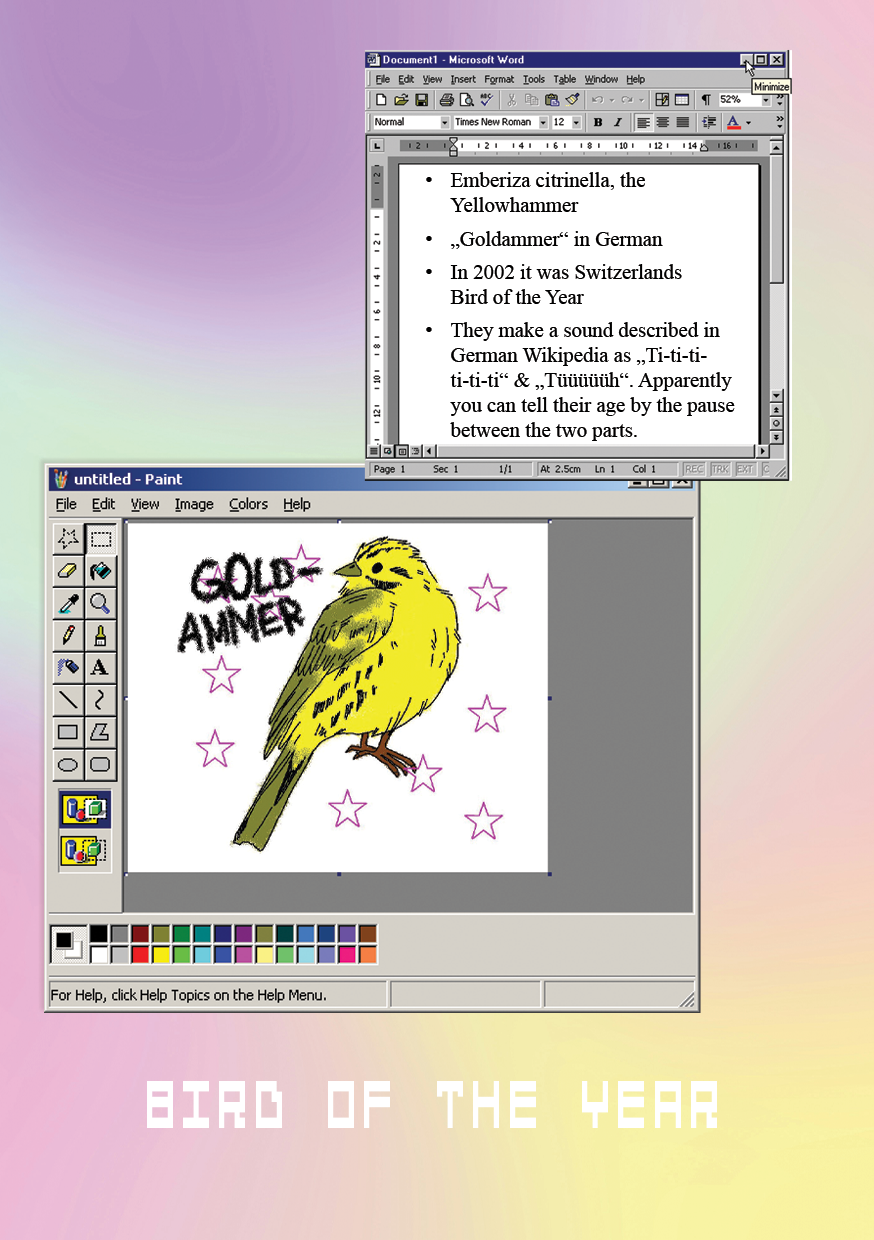Switch to Print Layout view in Word

pyautogui.click(x=401, y=451)
